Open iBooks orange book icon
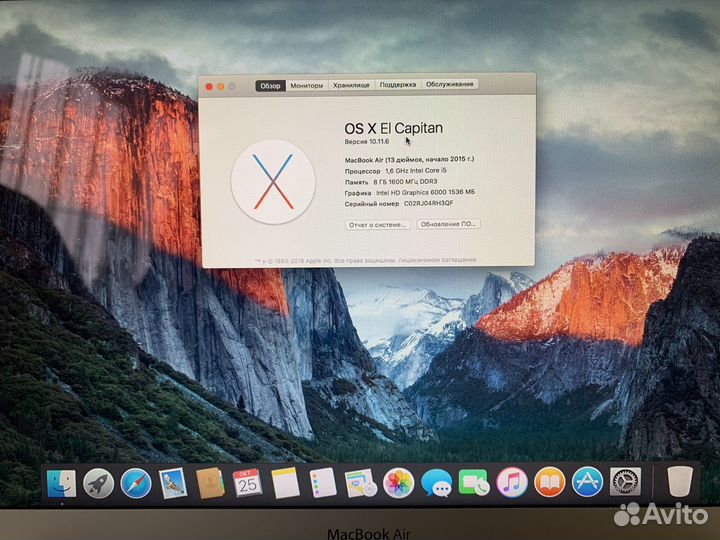The height and width of the screenshot is (540, 720). tap(549, 482)
